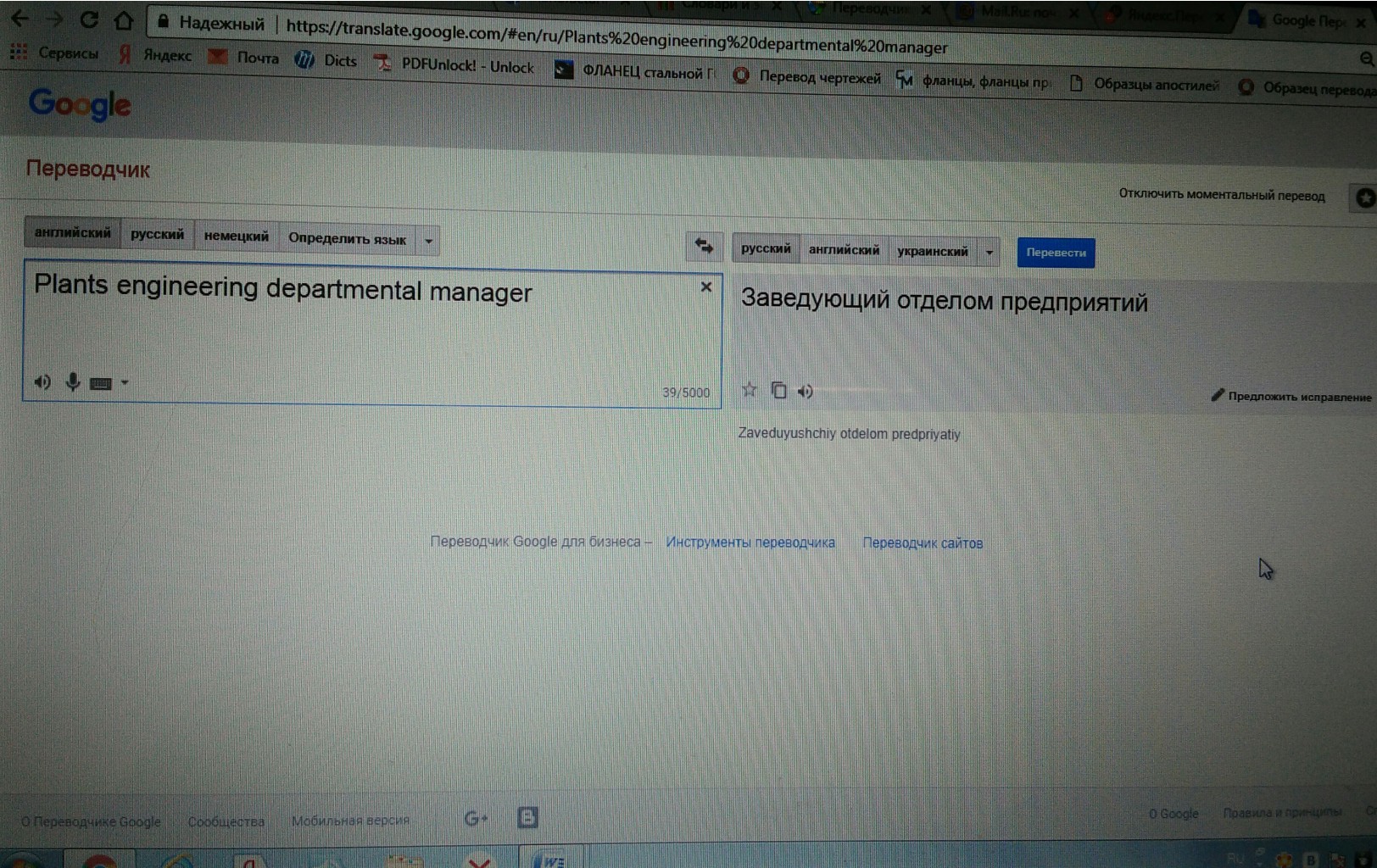Expand the source language dropdown arrow

pos(428,241)
